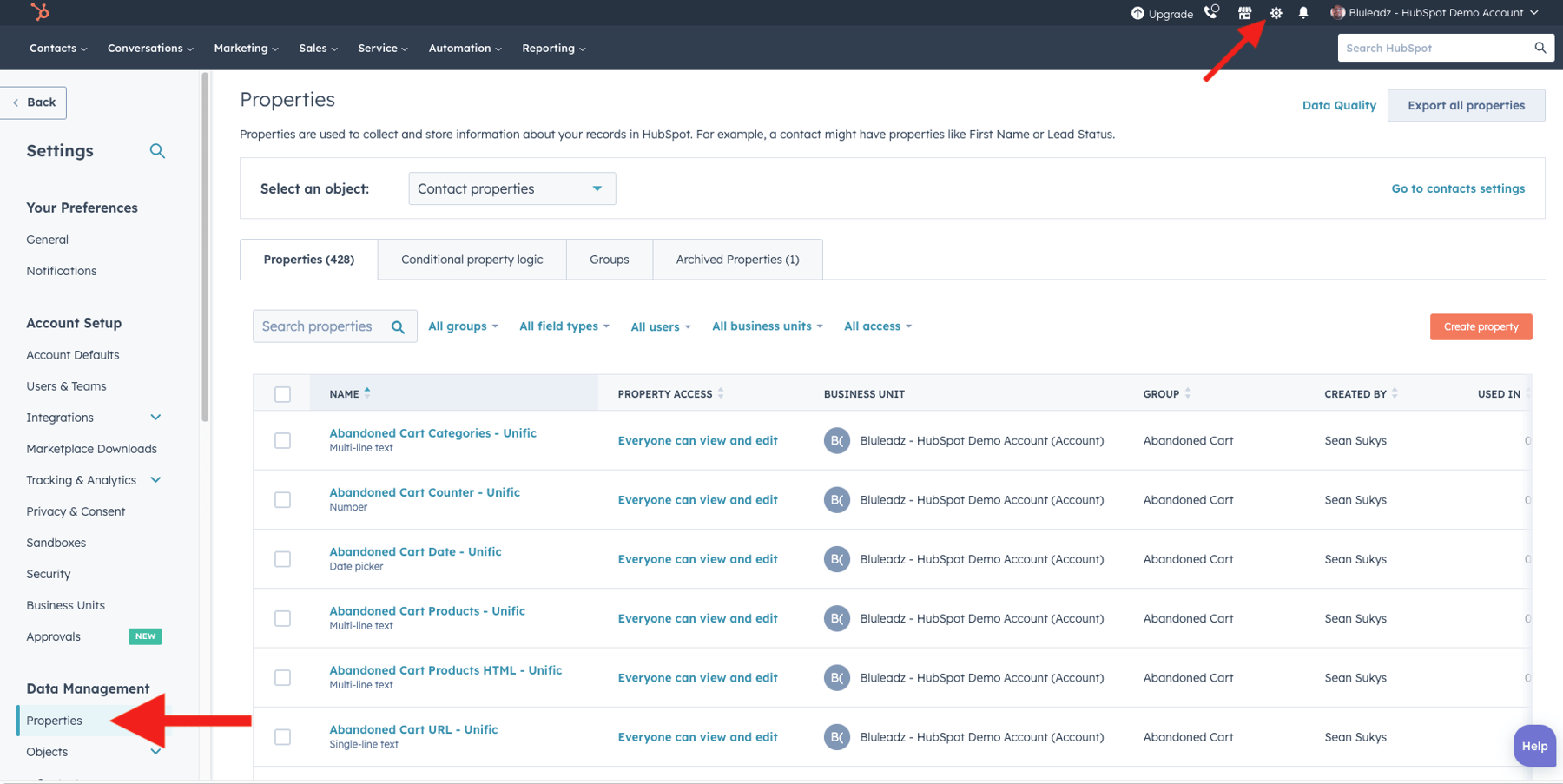Check the Abandoned Cart Date - Unific checkbox
This screenshot has height=784, width=1563.
[282, 559]
